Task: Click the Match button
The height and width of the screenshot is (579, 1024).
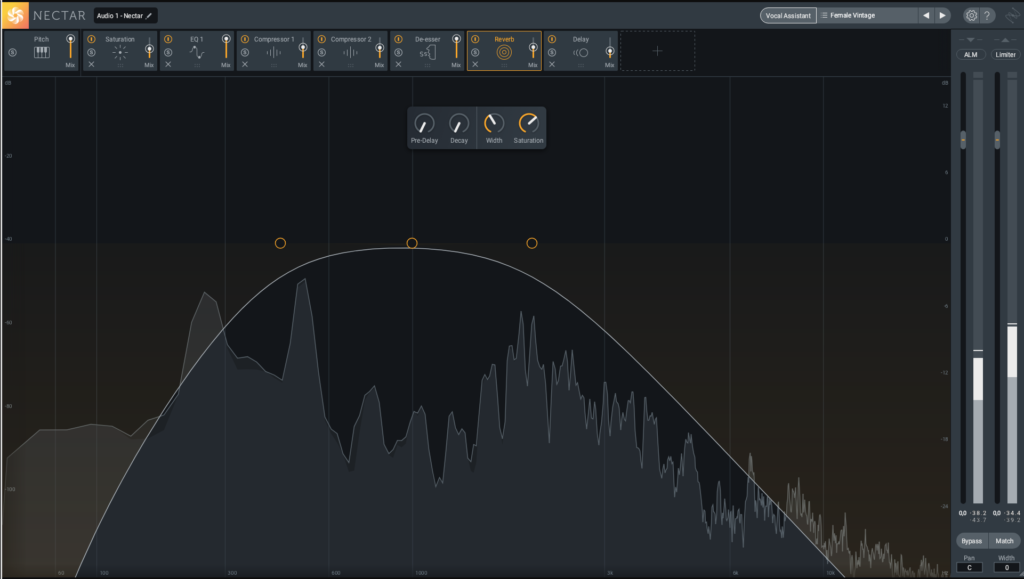Action: click(x=1004, y=540)
